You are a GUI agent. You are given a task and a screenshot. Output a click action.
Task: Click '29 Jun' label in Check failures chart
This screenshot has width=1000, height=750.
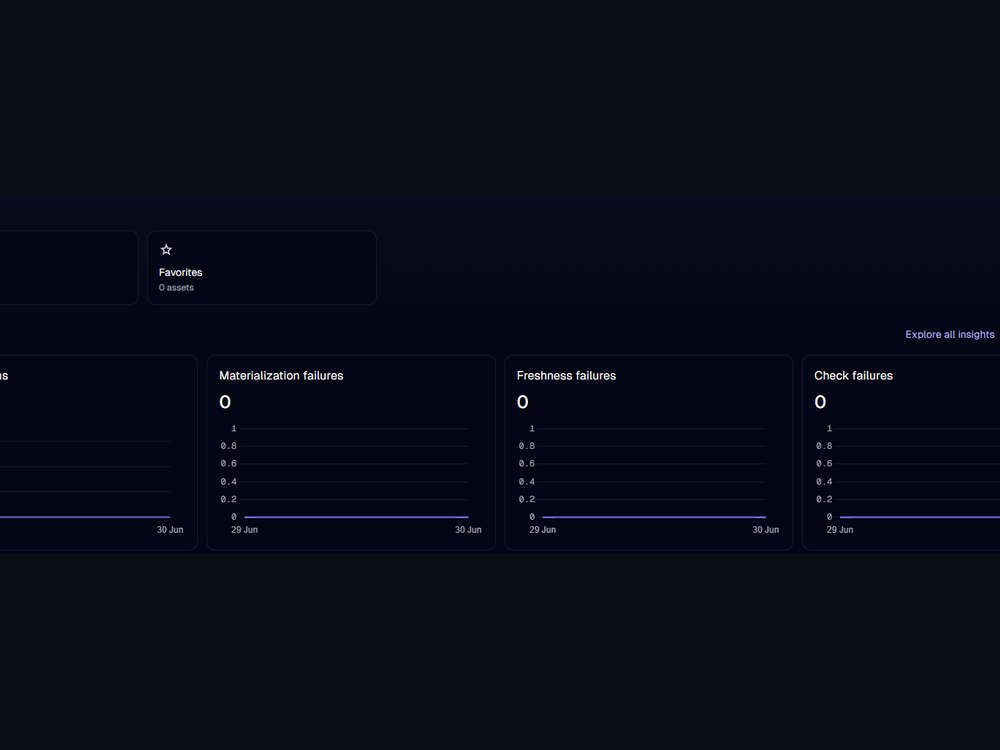pyautogui.click(x=840, y=530)
